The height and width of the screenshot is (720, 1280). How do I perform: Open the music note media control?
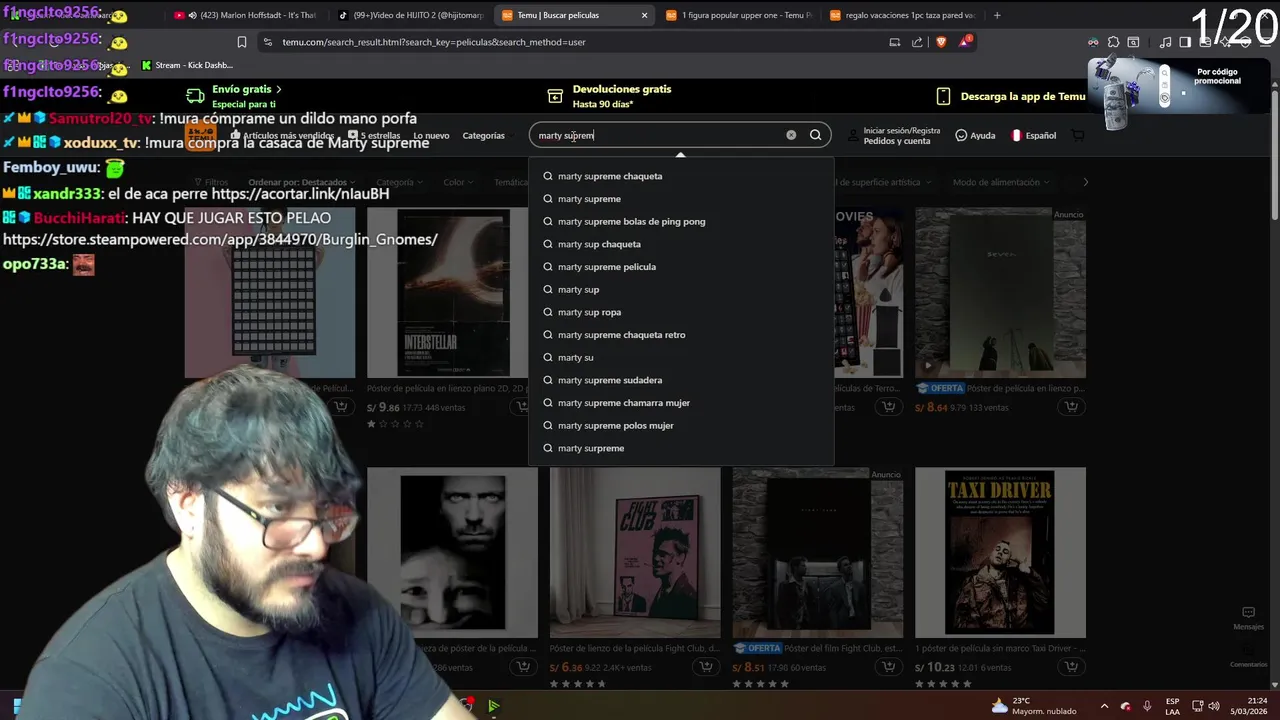tap(1165, 42)
